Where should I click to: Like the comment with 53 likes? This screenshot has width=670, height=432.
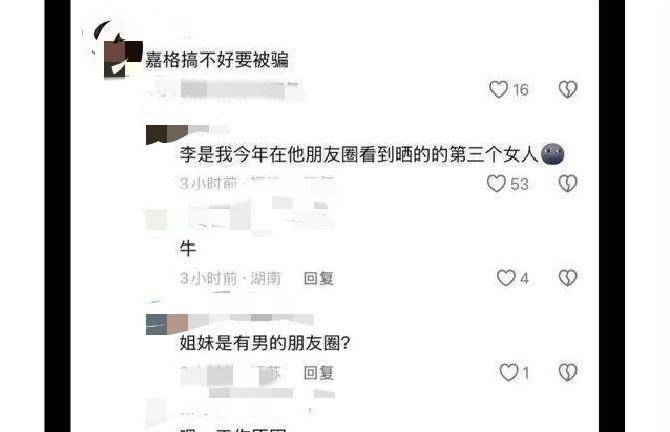(496, 184)
